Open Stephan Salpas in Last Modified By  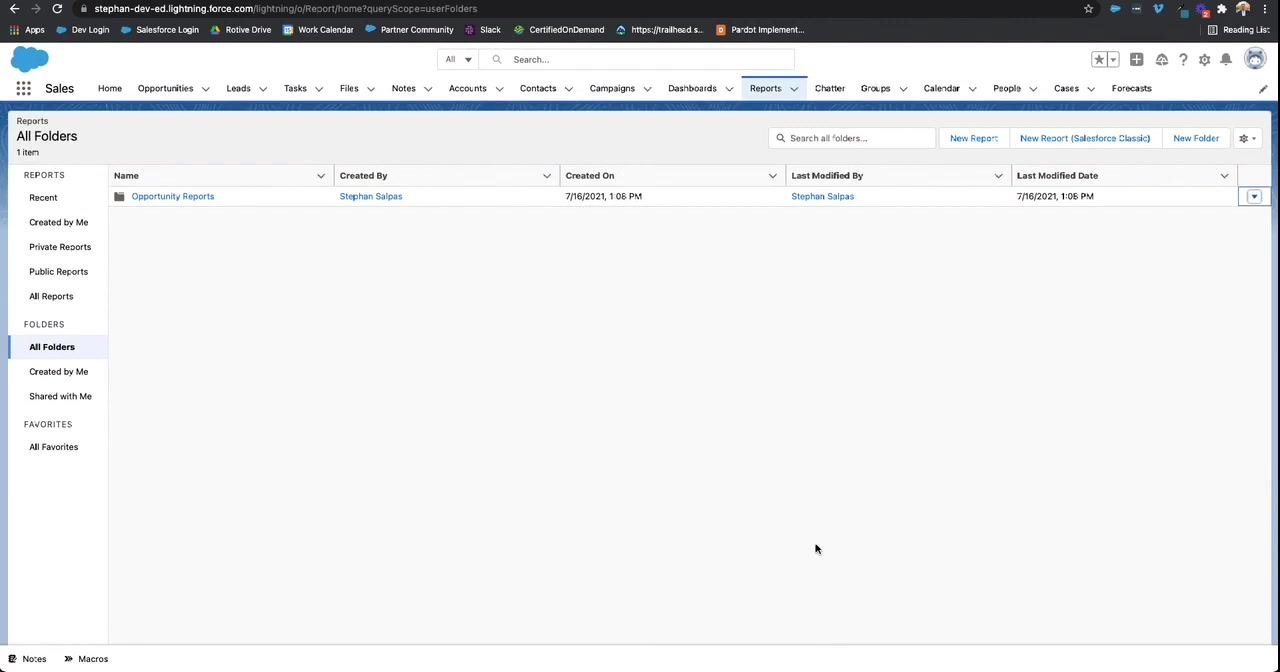coord(823,196)
